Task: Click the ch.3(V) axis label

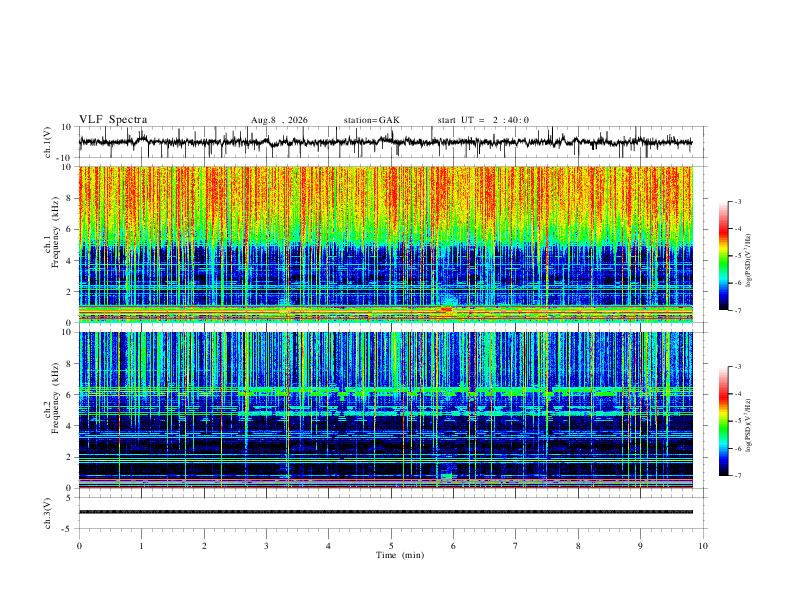Action: tap(48, 513)
